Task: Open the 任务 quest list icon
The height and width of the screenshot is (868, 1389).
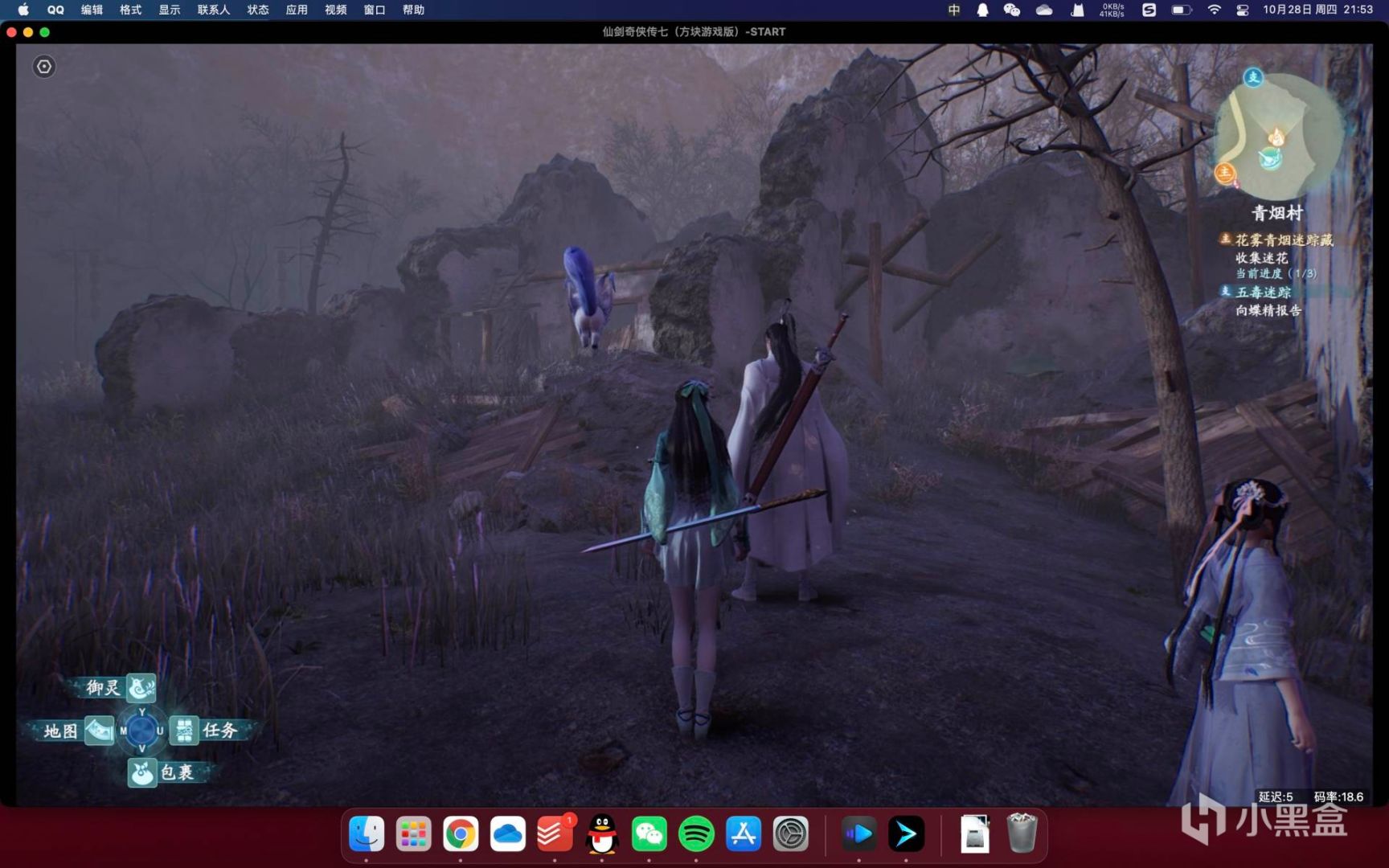Action: click(x=184, y=731)
